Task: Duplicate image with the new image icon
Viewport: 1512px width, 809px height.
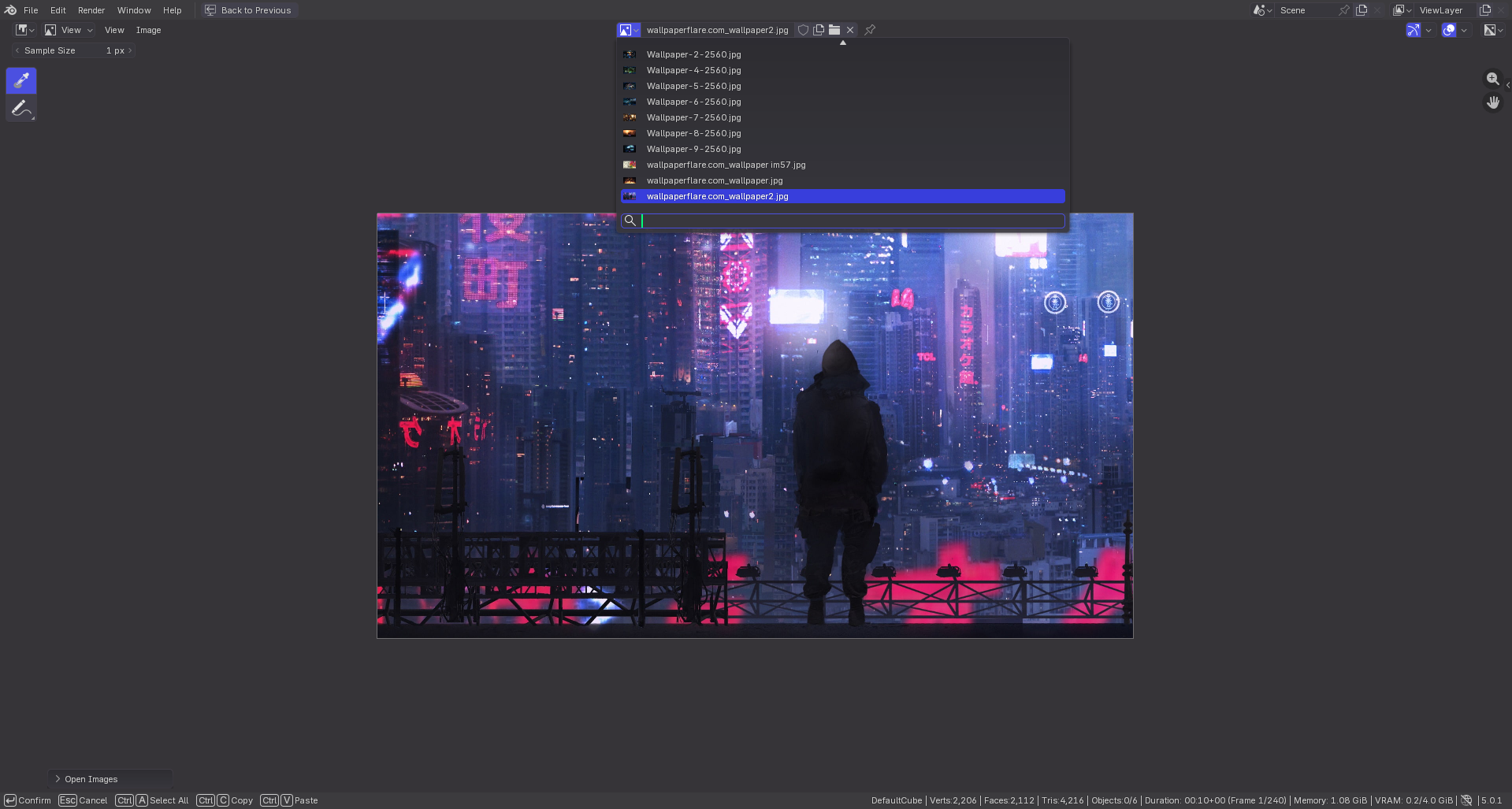Action: 819,30
